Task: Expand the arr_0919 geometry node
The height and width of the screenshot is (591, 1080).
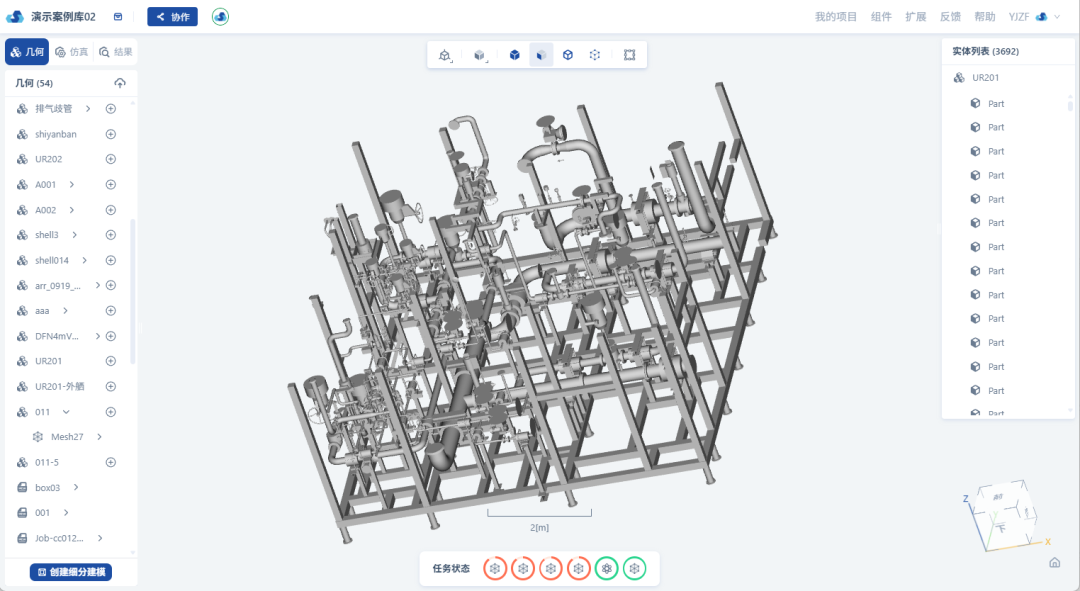Action: (x=97, y=285)
